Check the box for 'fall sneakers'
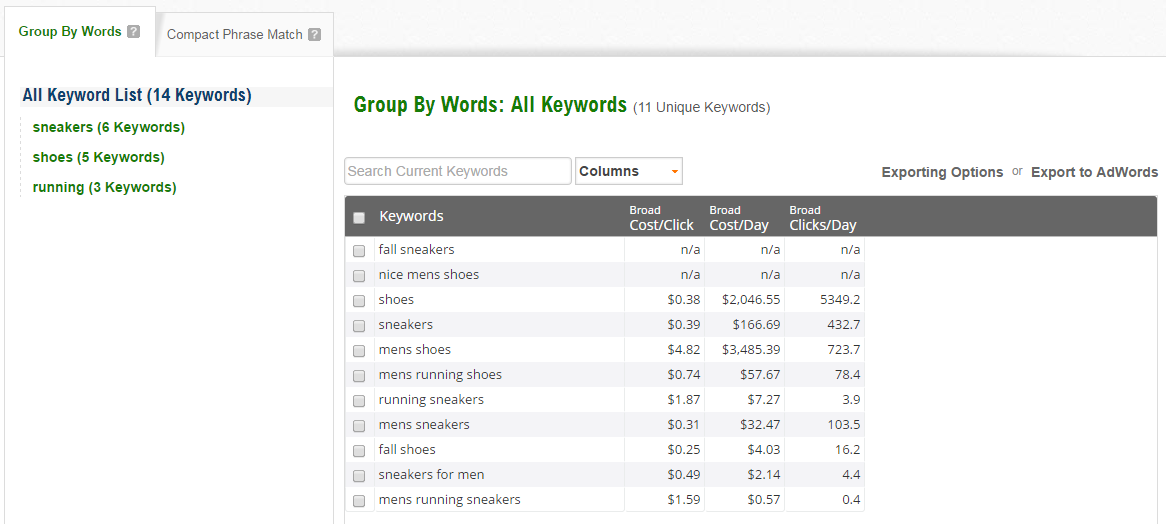Image resolution: width=1166 pixels, height=524 pixels. point(359,251)
